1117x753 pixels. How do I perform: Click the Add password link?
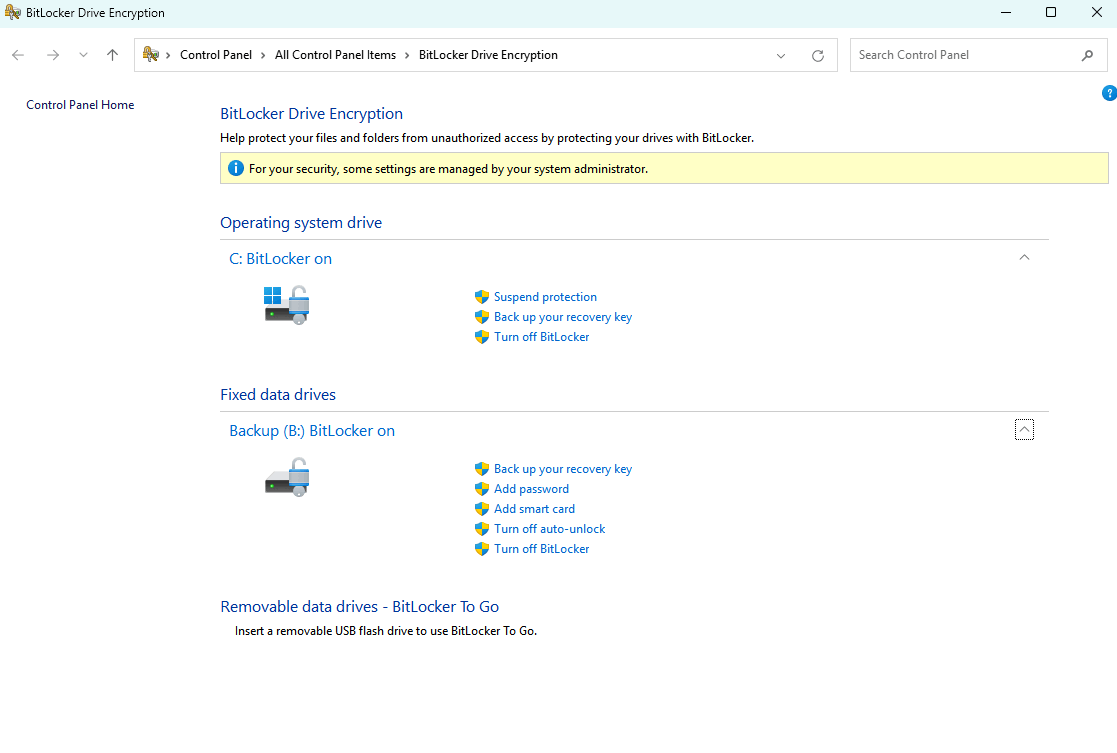(531, 489)
